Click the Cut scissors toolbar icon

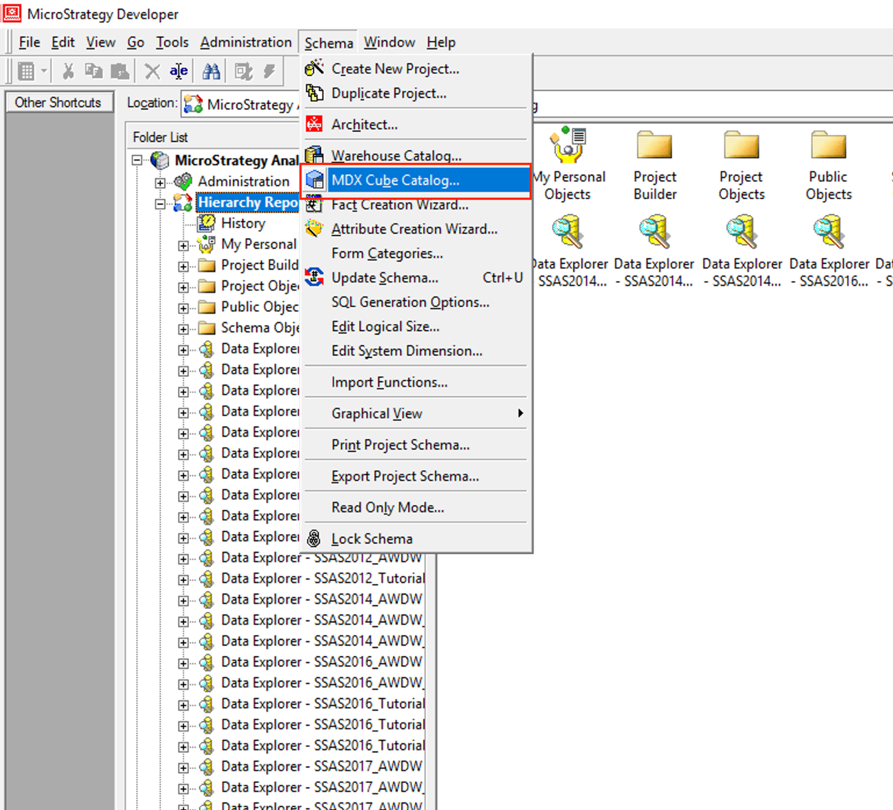tap(68, 71)
